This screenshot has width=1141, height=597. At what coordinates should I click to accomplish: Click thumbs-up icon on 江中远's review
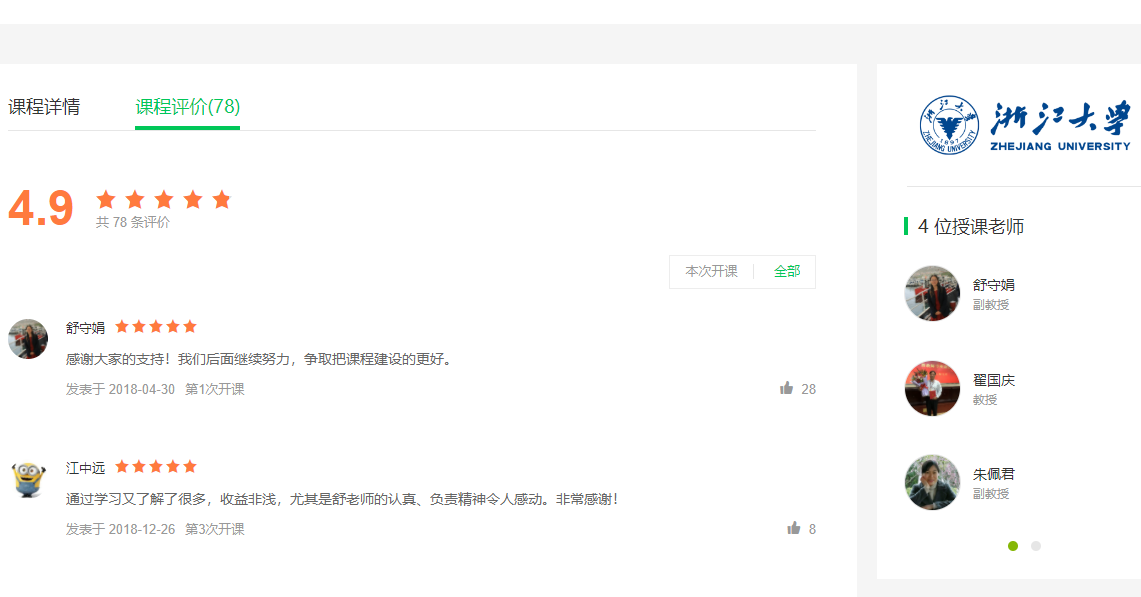(794, 528)
